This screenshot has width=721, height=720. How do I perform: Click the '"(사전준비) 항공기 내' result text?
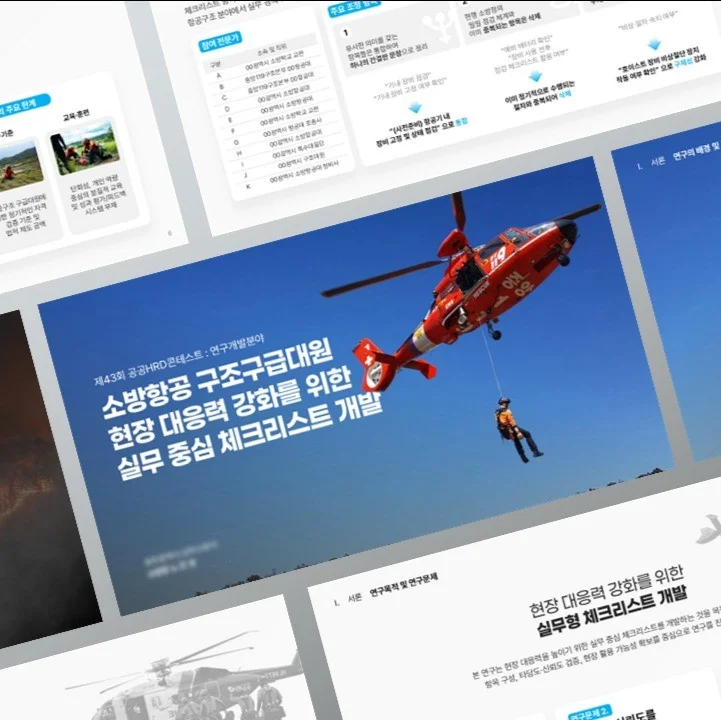tap(419, 123)
